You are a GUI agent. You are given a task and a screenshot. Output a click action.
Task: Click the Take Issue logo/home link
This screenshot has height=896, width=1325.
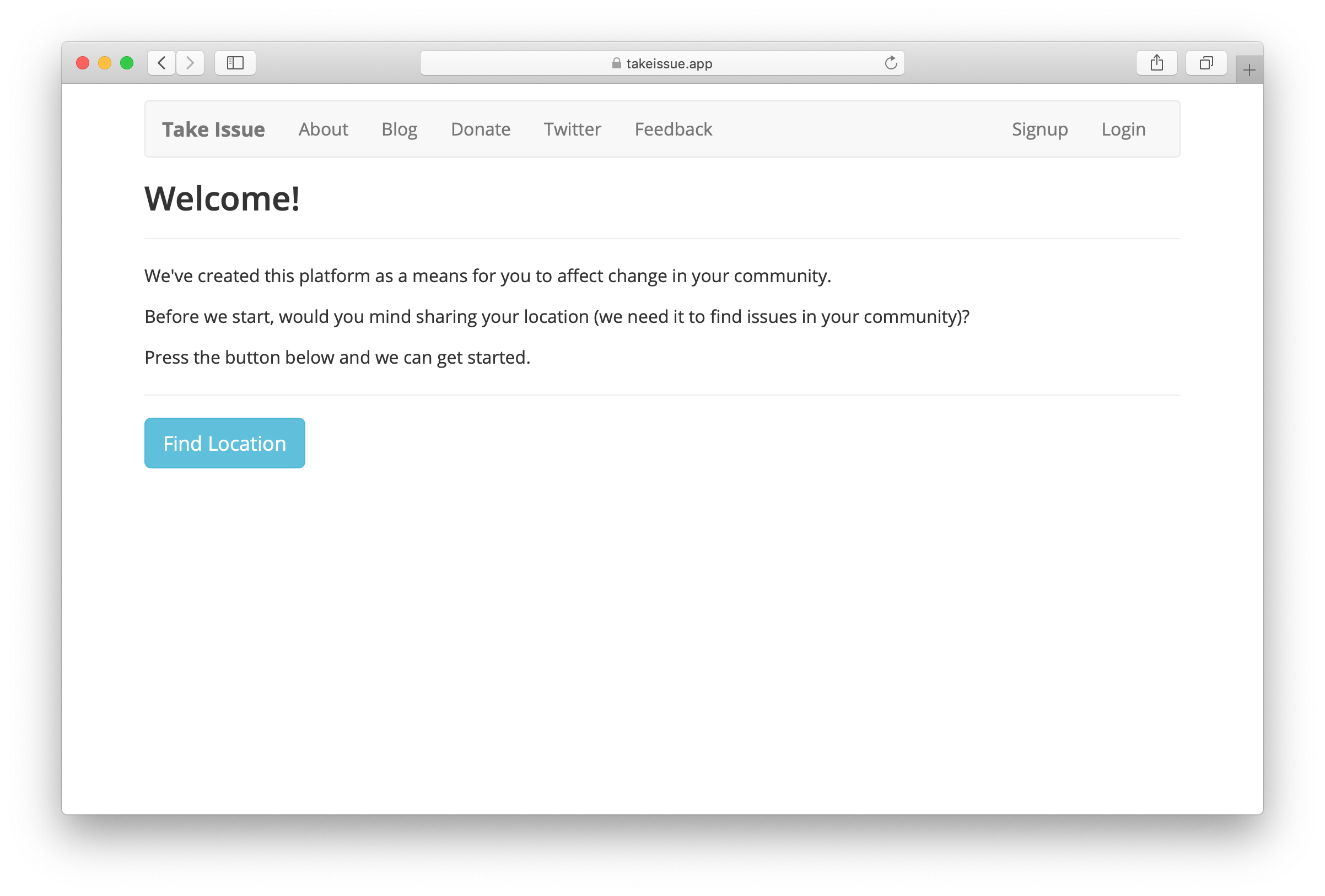pos(214,128)
